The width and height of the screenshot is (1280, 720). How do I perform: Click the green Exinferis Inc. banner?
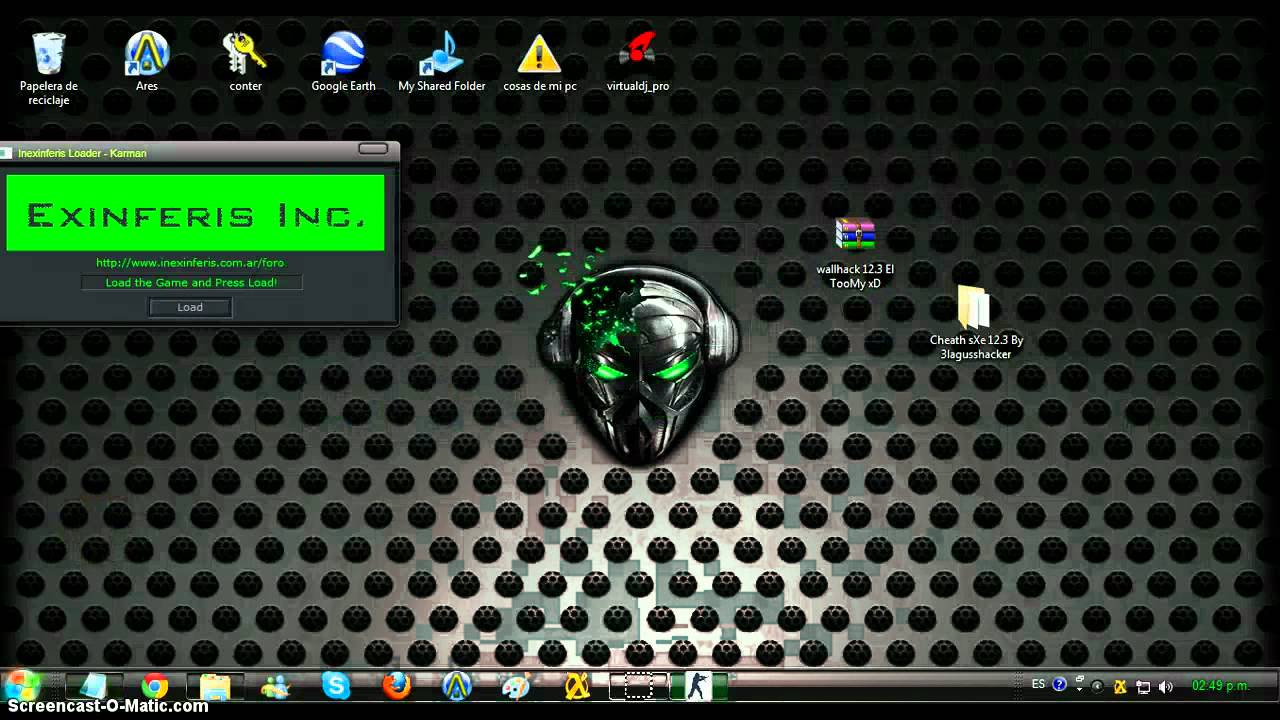click(195, 213)
